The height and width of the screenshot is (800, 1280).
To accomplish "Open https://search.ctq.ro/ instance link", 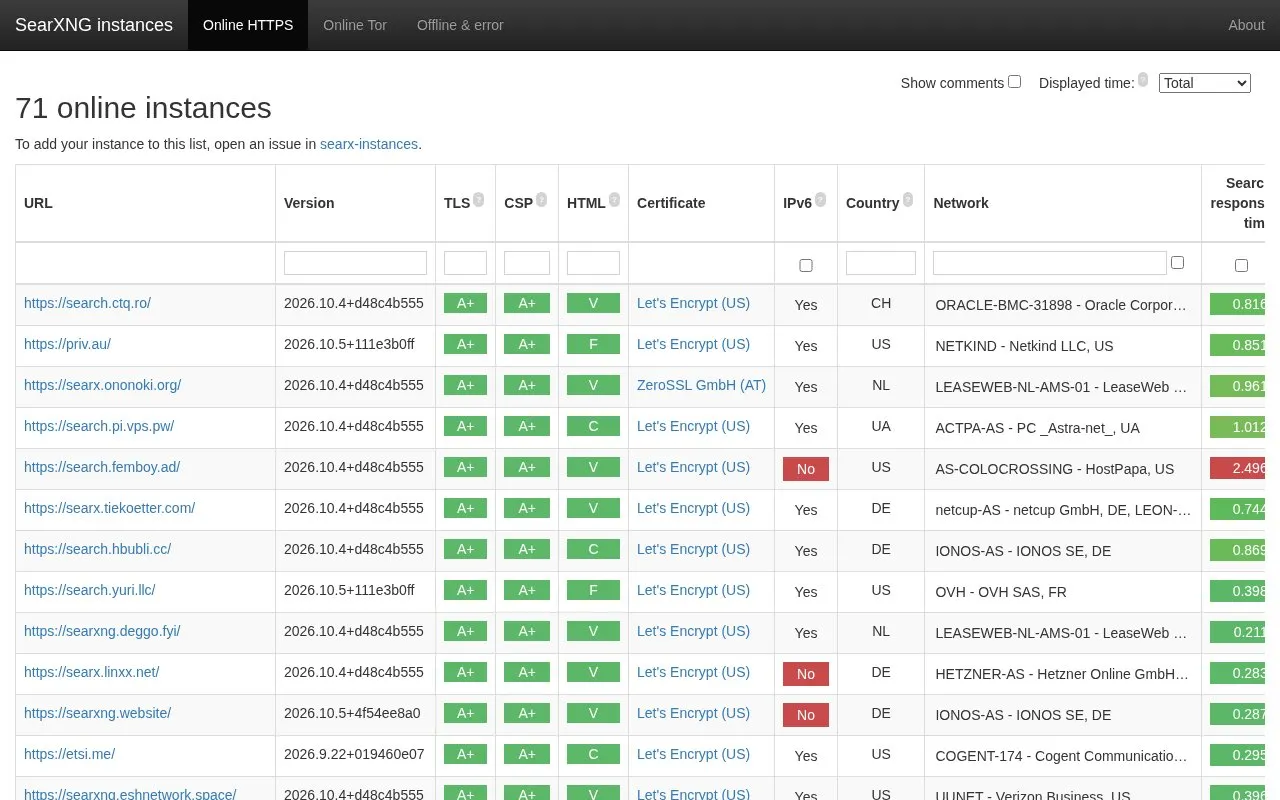I will click(87, 303).
